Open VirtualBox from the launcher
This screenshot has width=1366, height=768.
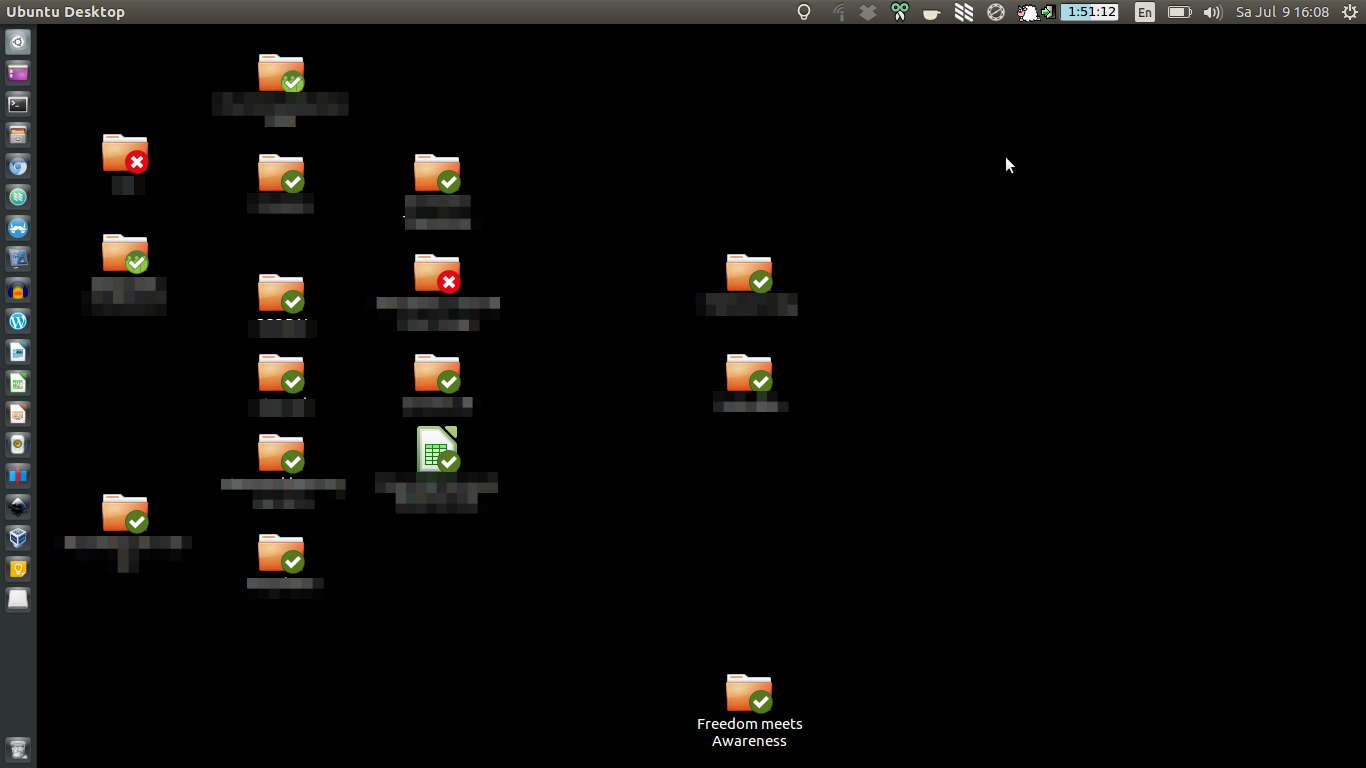(x=18, y=537)
